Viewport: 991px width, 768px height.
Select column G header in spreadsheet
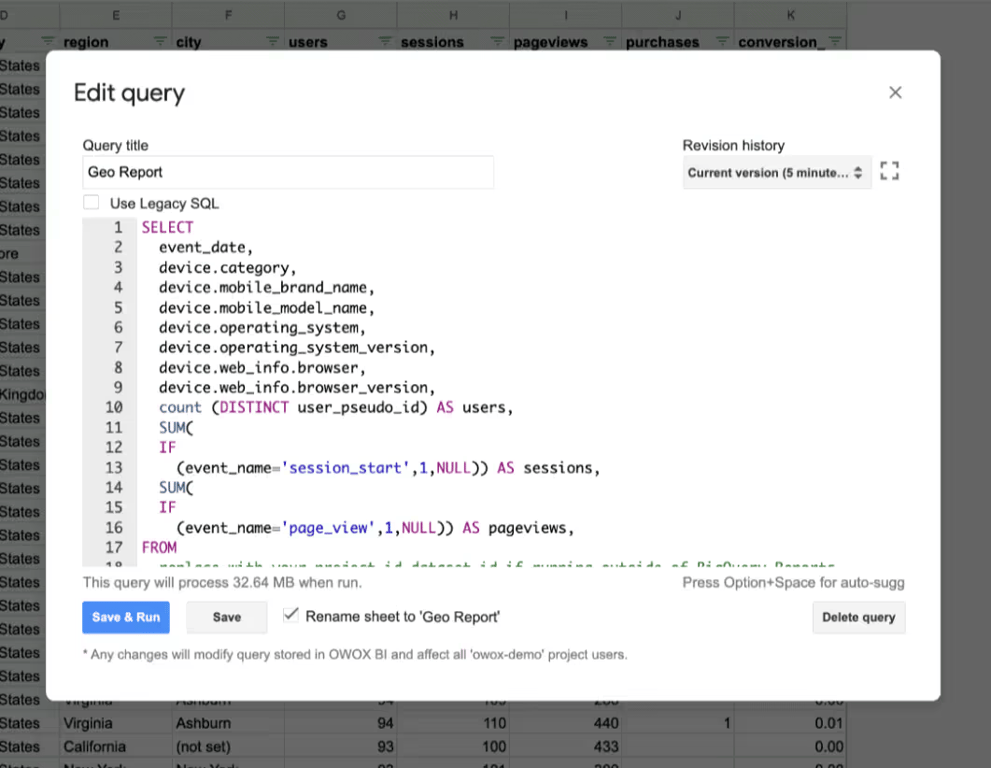341,15
